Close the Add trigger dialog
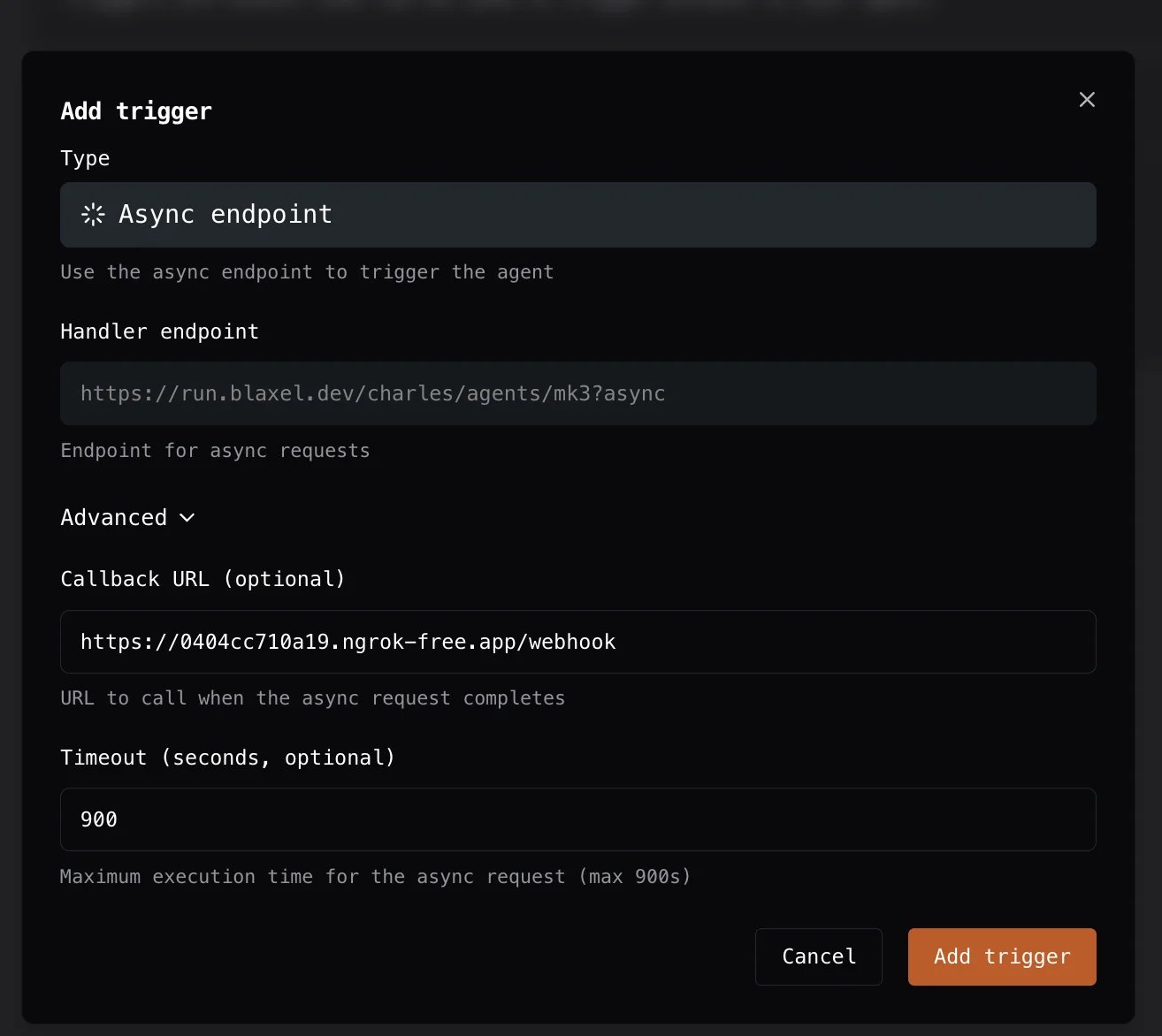 pos(1087,100)
